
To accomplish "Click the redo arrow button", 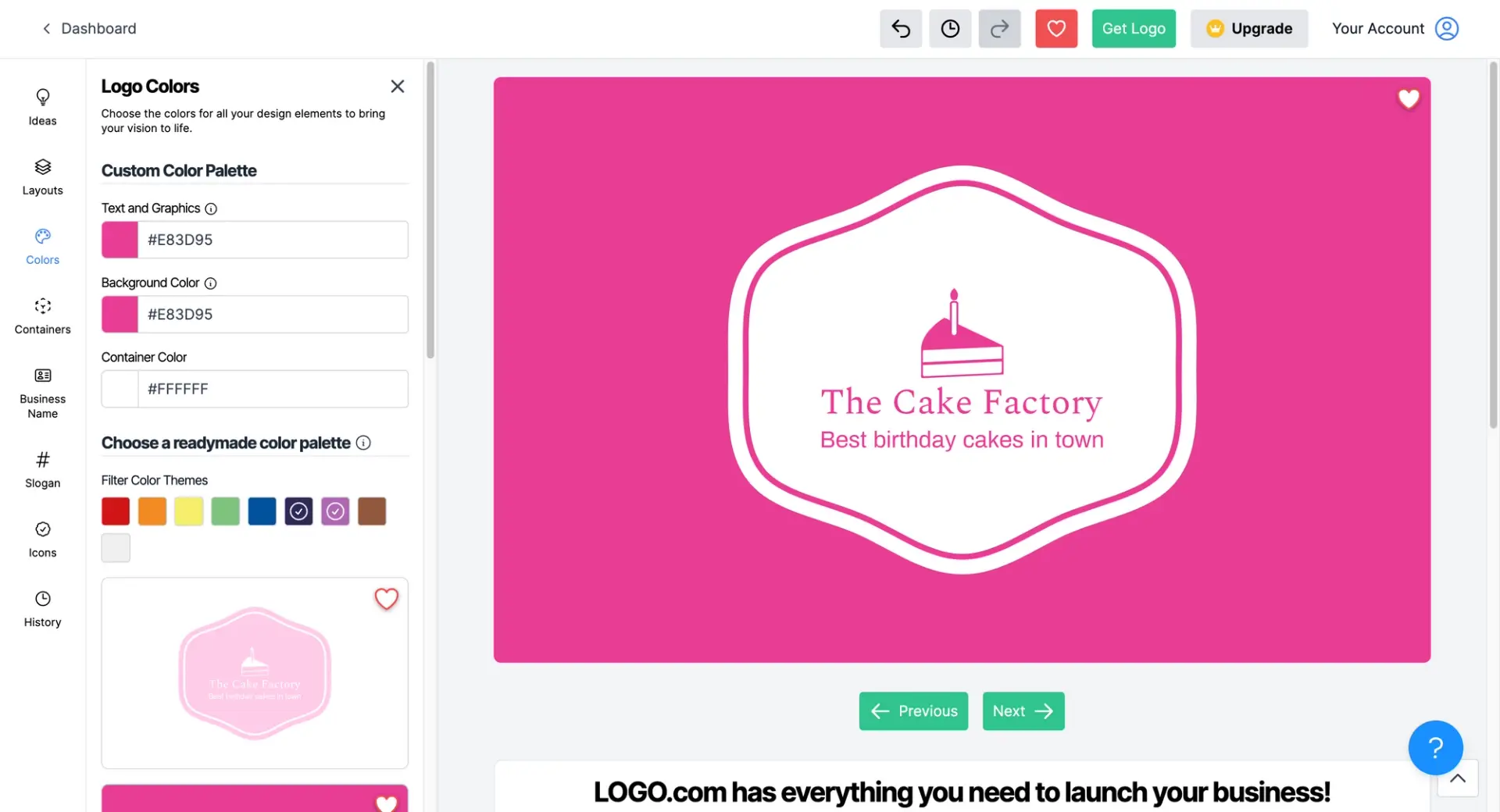I will (x=999, y=29).
